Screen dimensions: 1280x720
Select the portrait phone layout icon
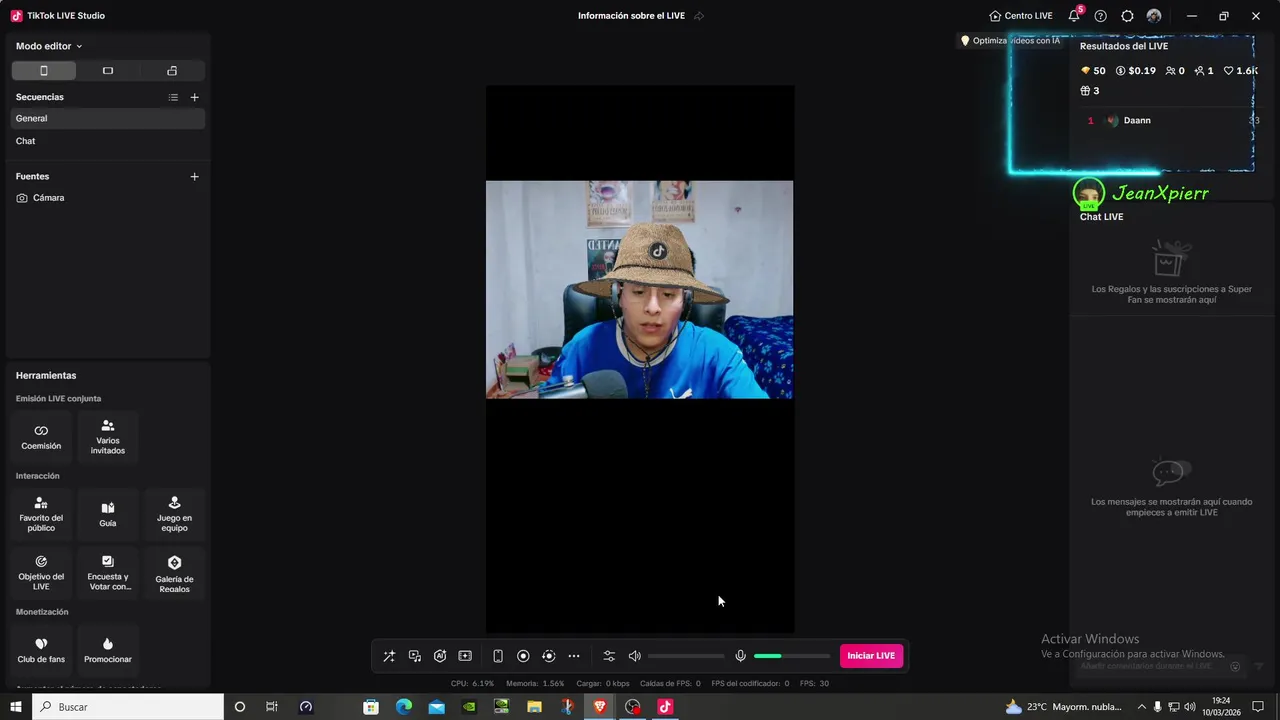pyautogui.click(x=43, y=71)
